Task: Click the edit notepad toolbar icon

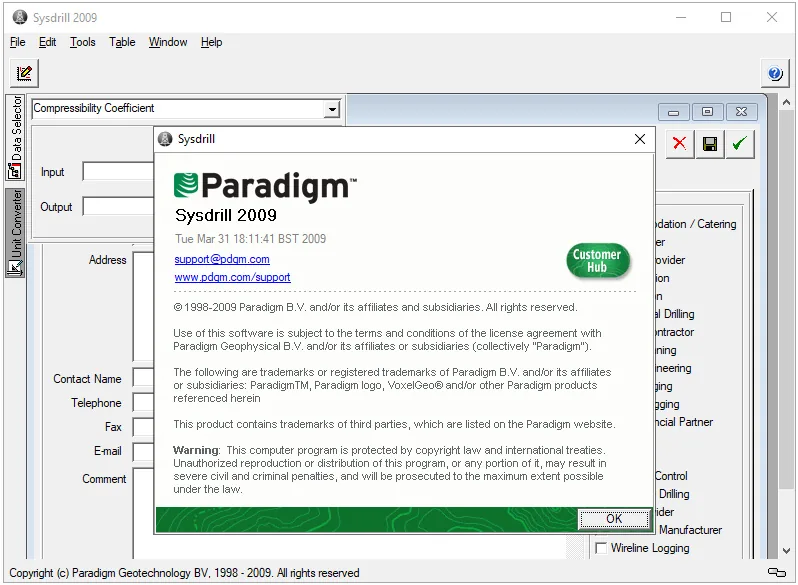Action: coord(24,73)
